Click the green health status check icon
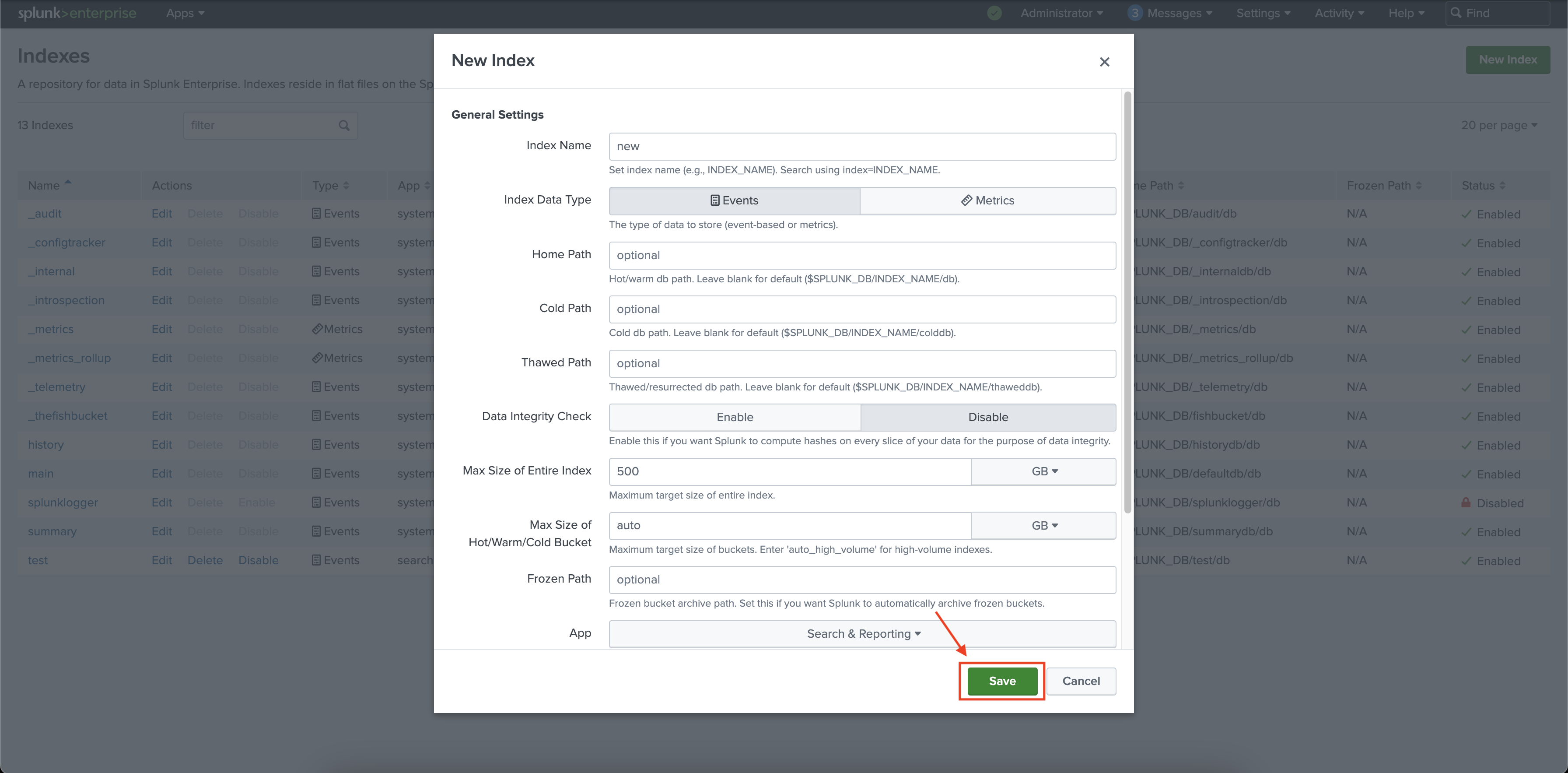1568x773 pixels. [x=994, y=14]
